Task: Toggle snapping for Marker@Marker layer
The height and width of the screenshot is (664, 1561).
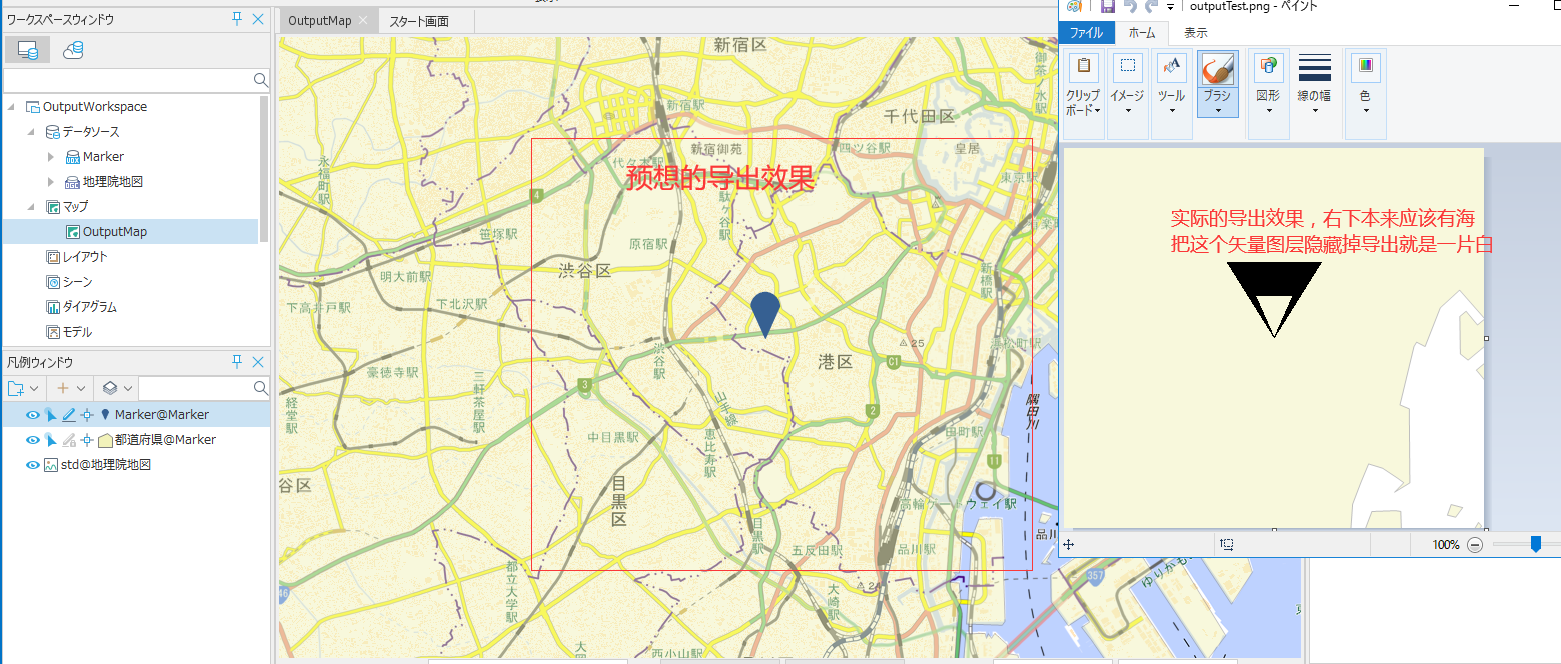Action: point(87,415)
